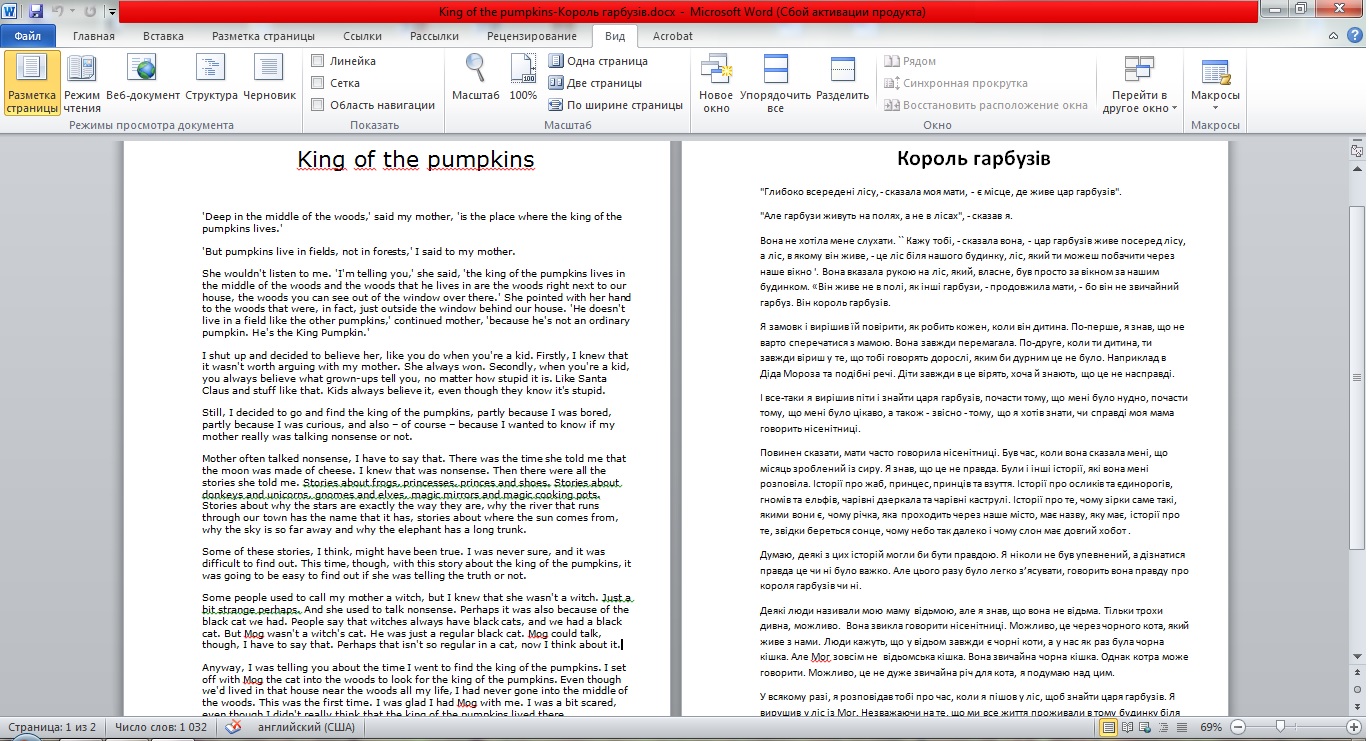Click spell check icon in status bar

coord(233,727)
